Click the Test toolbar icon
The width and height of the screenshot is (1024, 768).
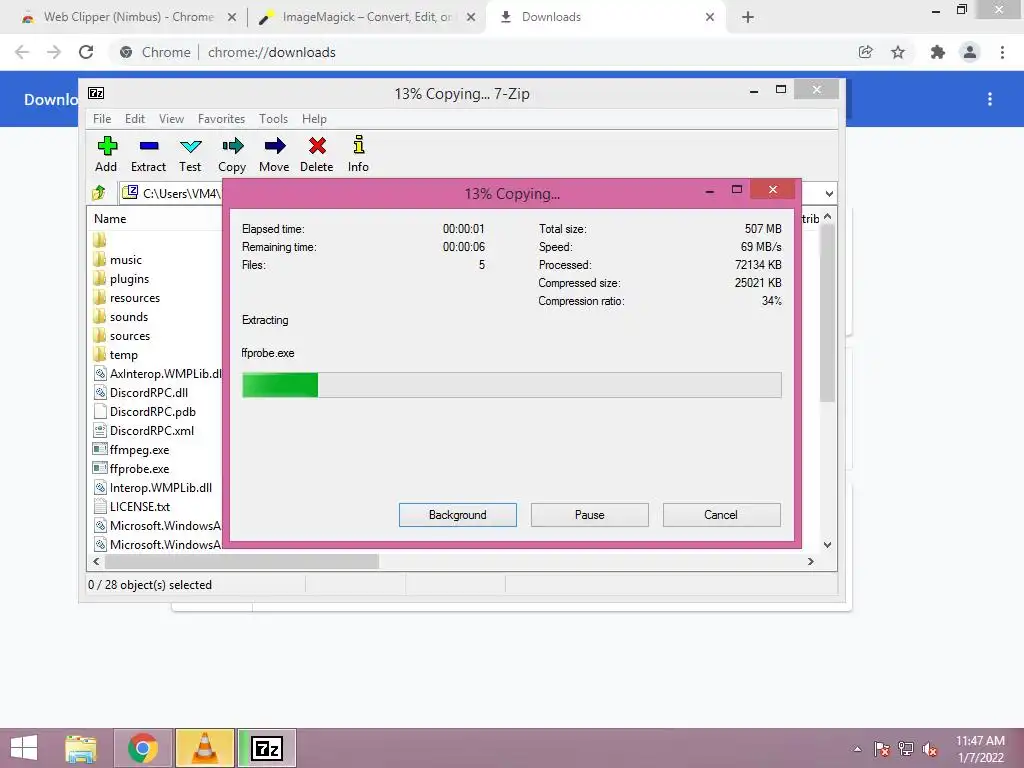(x=191, y=146)
